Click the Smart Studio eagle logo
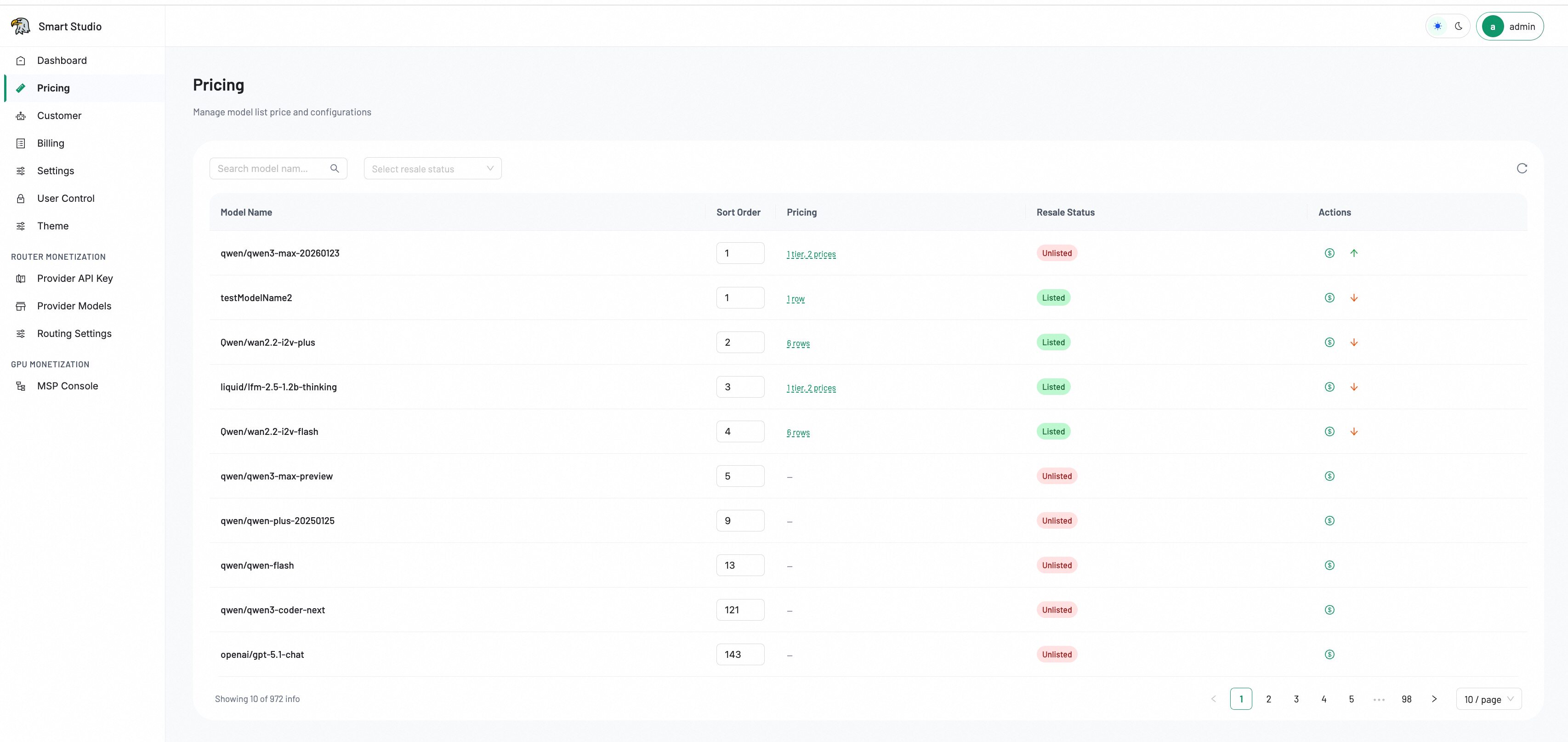The image size is (1568, 742). coord(21,26)
